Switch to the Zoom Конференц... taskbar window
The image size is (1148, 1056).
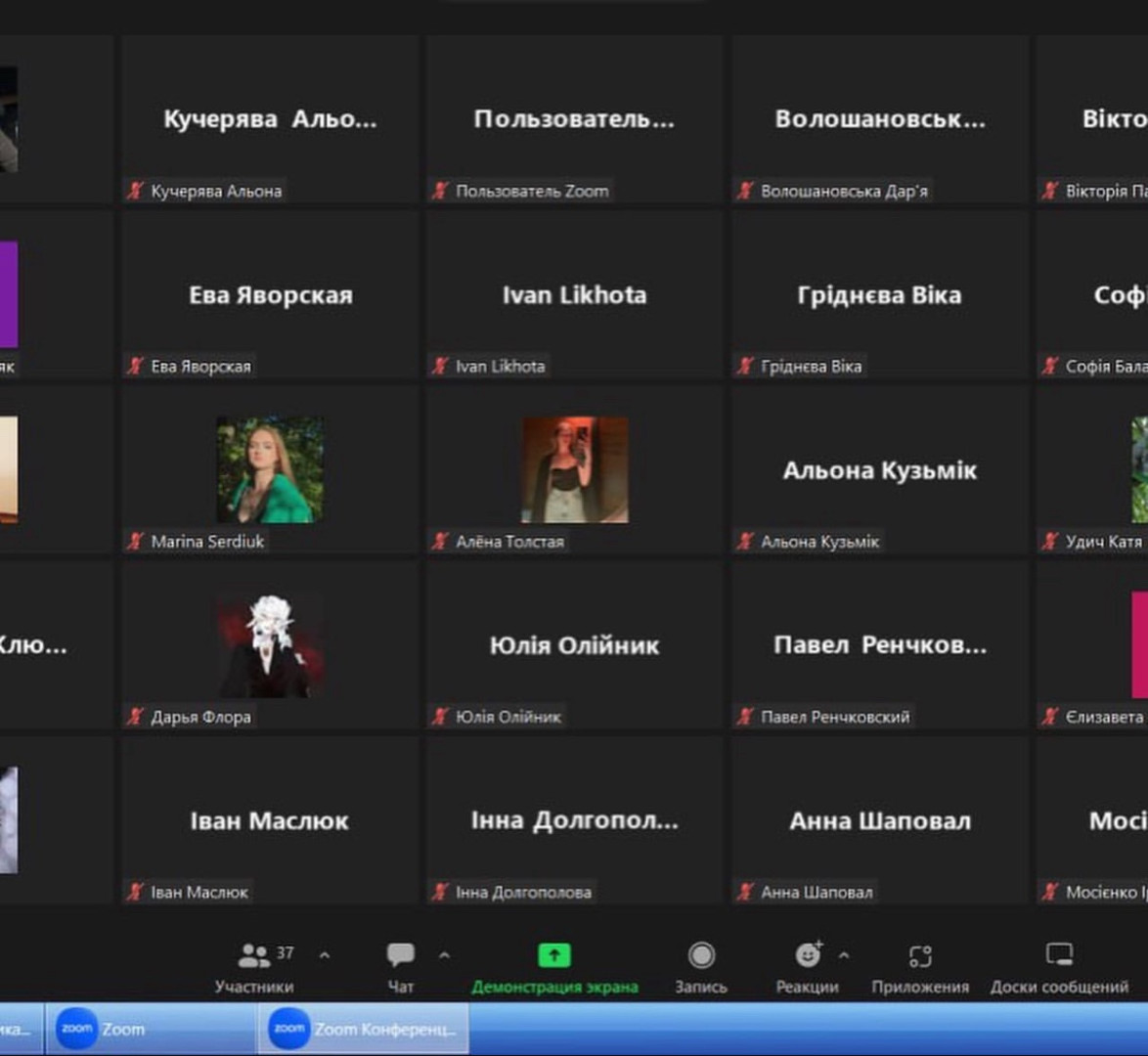coord(365,1030)
